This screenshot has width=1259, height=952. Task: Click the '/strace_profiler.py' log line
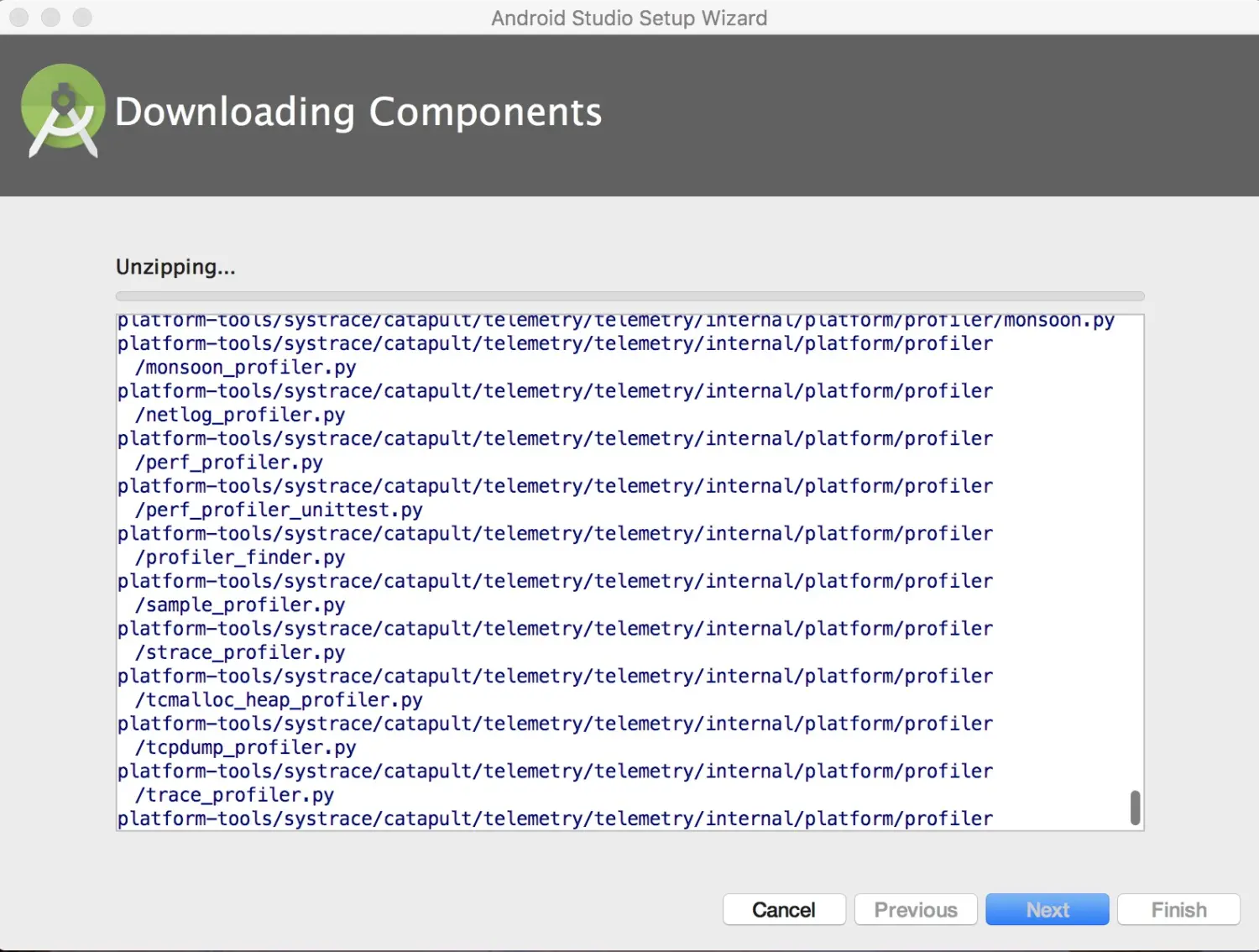(x=240, y=652)
